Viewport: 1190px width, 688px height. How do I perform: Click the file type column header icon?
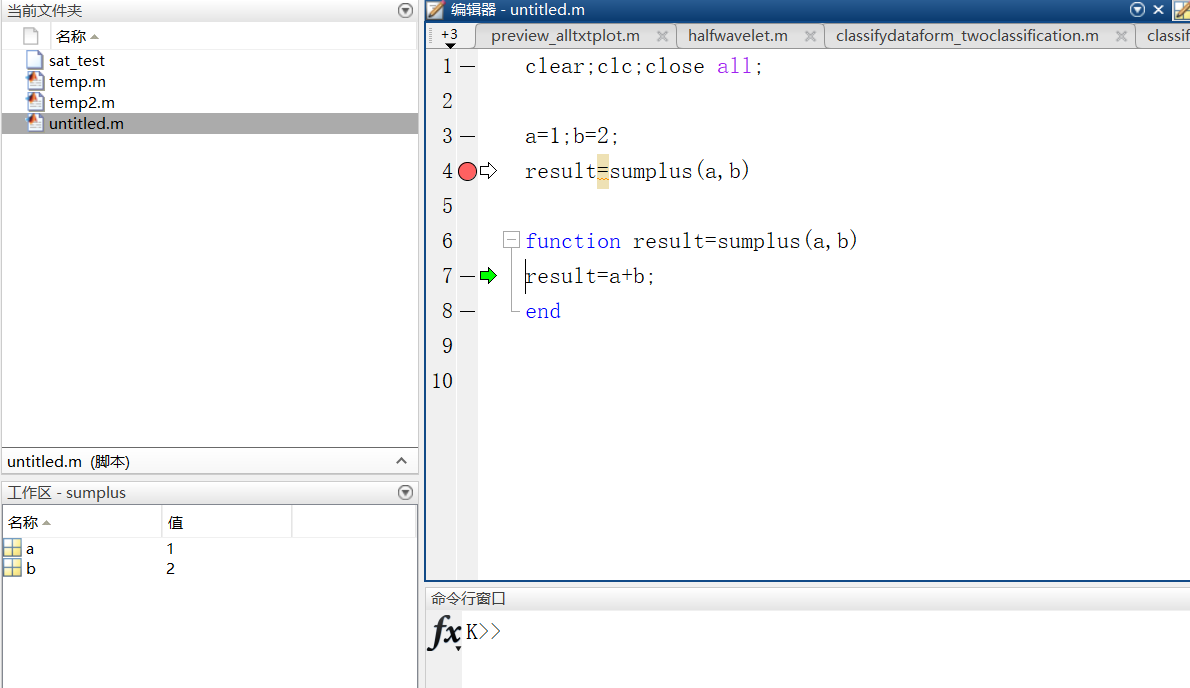[30, 36]
